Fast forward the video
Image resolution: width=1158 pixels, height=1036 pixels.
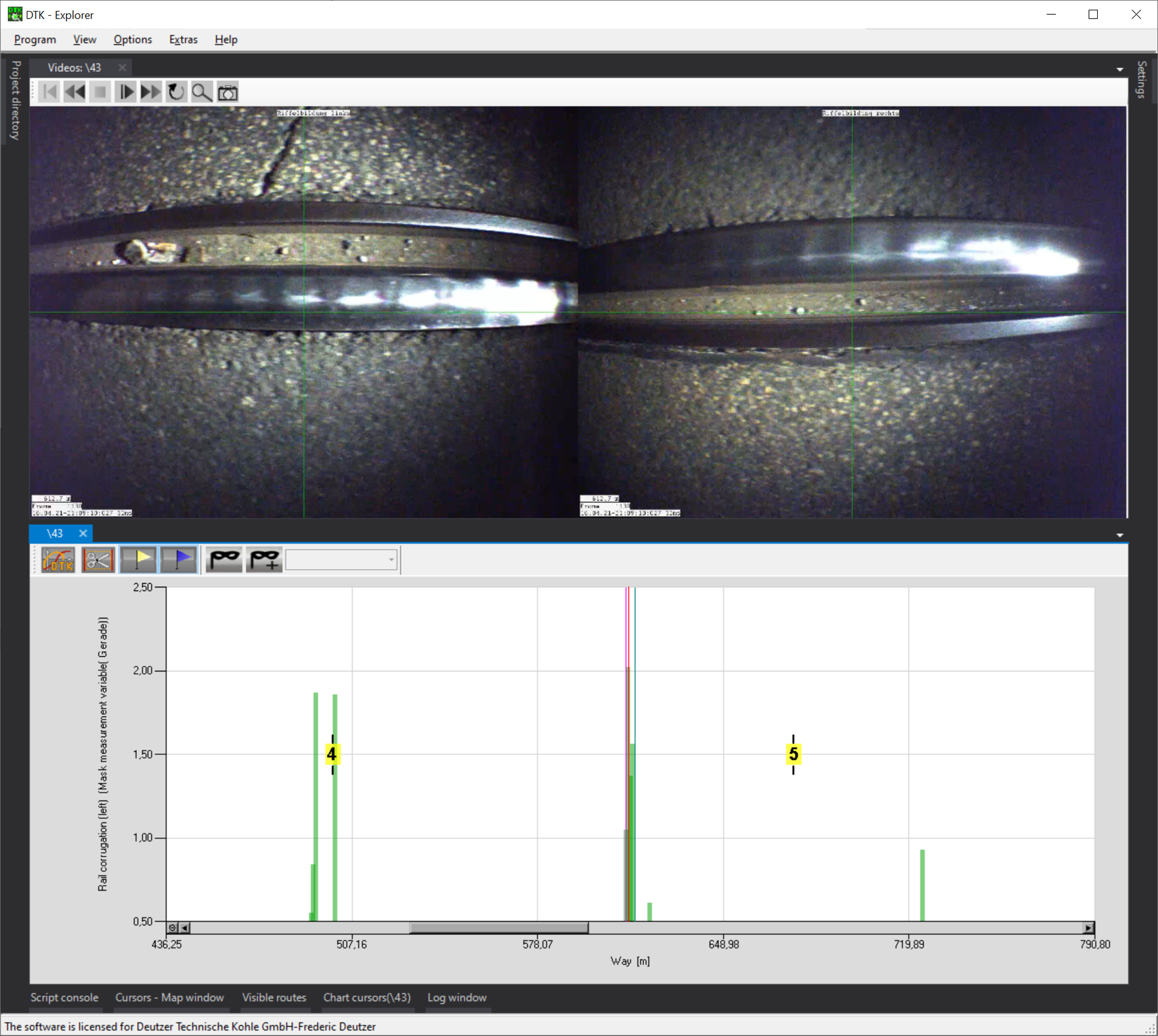[x=151, y=92]
